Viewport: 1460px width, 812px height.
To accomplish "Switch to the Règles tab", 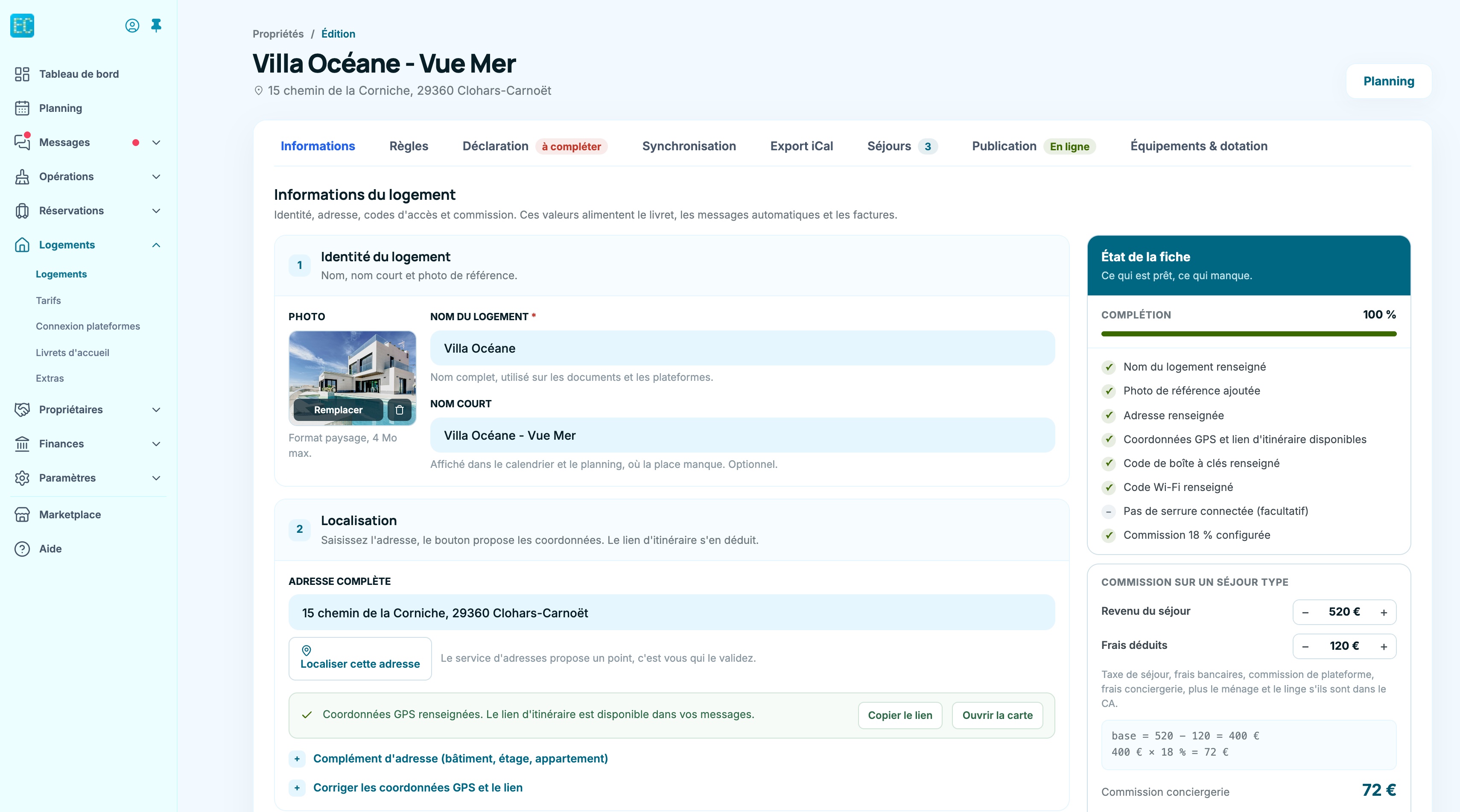I will pyautogui.click(x=409, y=146).
